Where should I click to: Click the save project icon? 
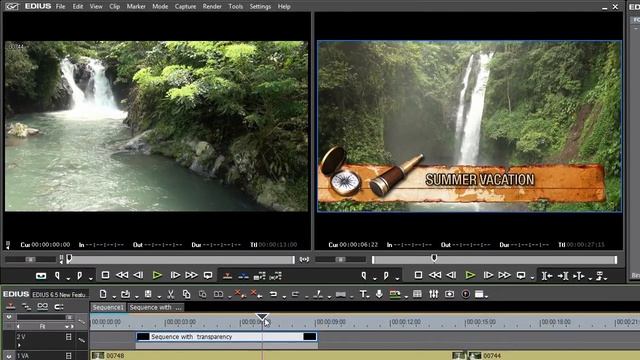coord(148,294)
